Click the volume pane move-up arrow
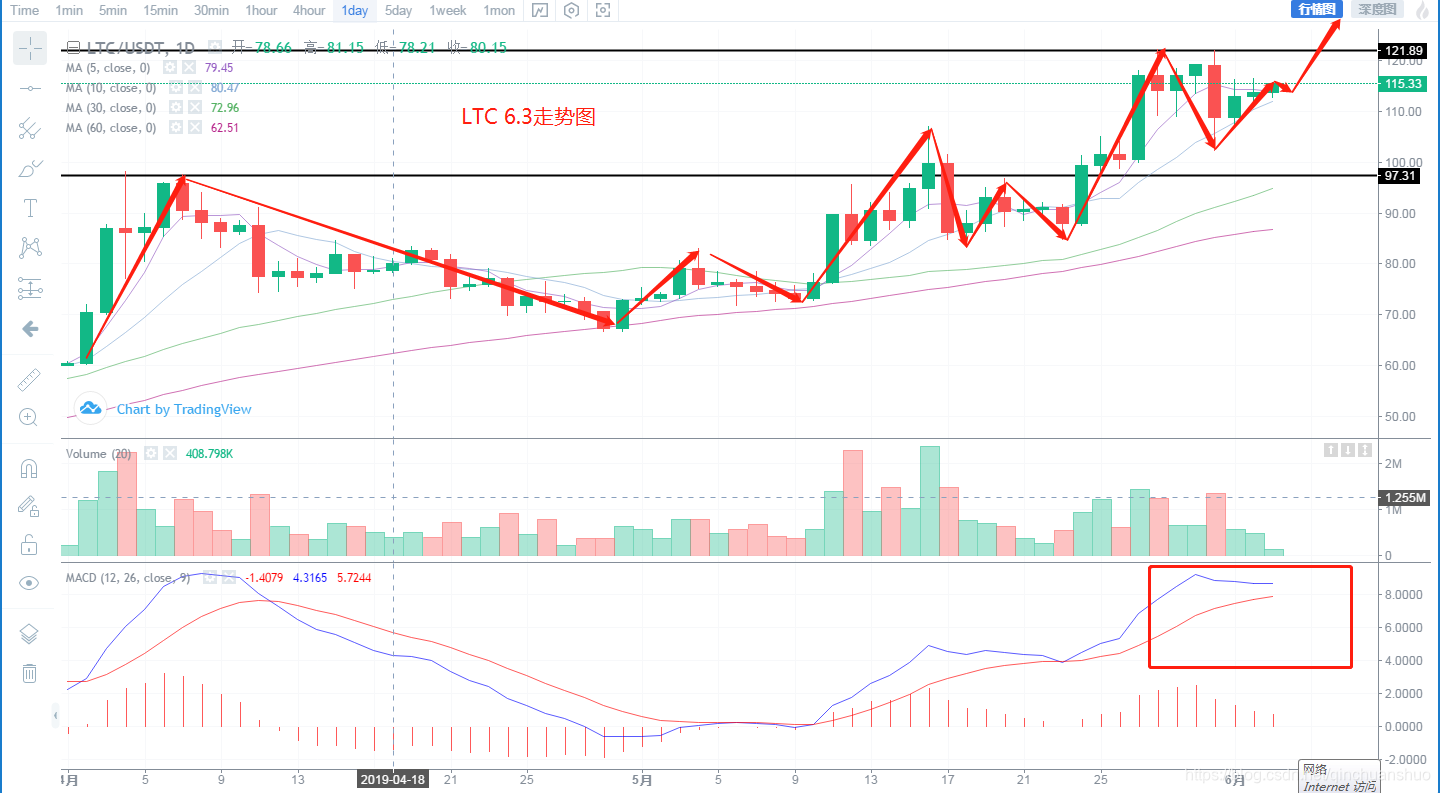The width and height of the screenshot is (1440, 793). 1330,450
